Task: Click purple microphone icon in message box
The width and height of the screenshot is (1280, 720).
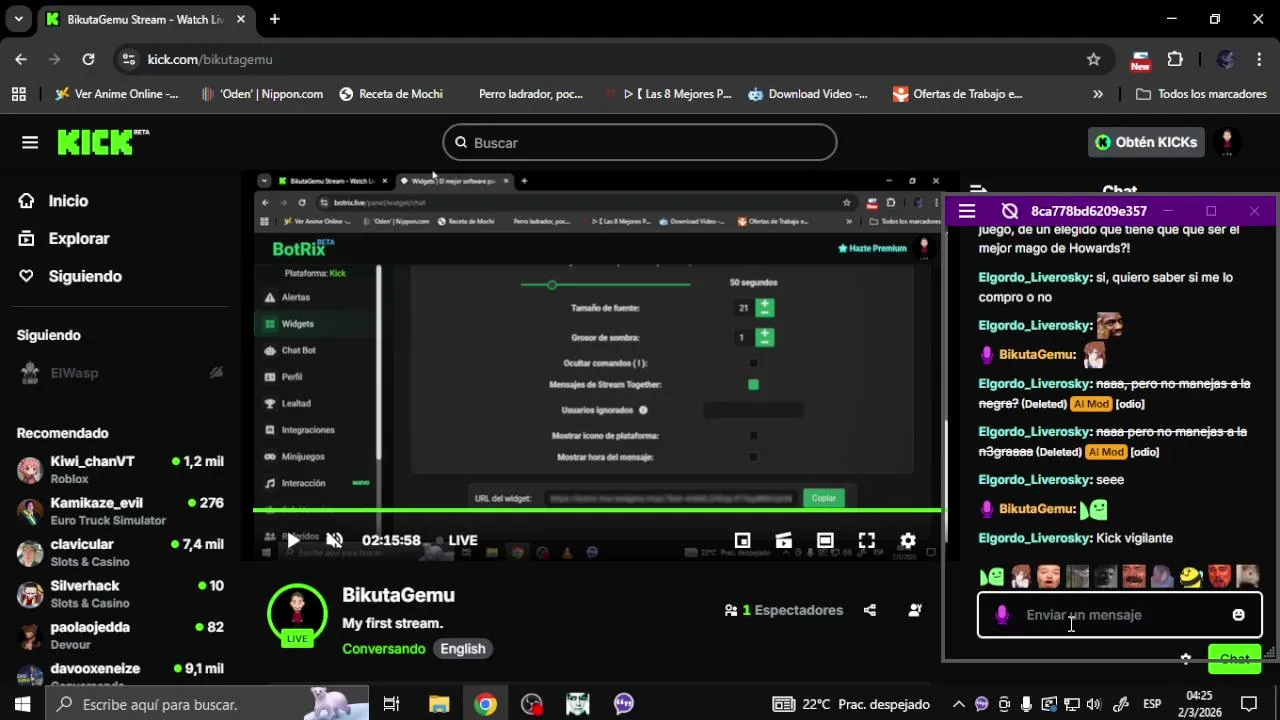Action: tap(1002, 615)
